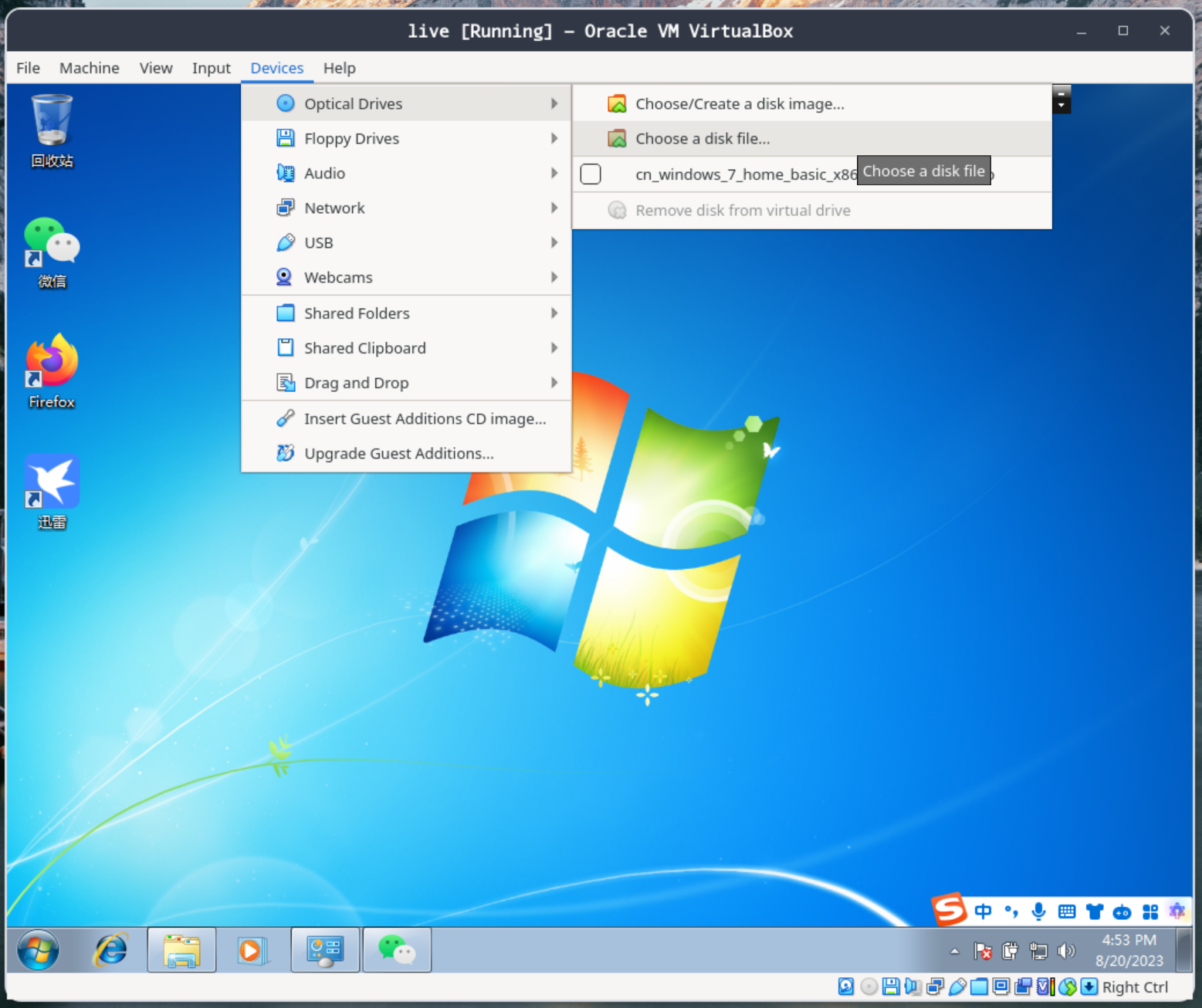This screenshot has width=1202, height=1008.
Task: Show hidden system tray icons
Action: (955, 951)
